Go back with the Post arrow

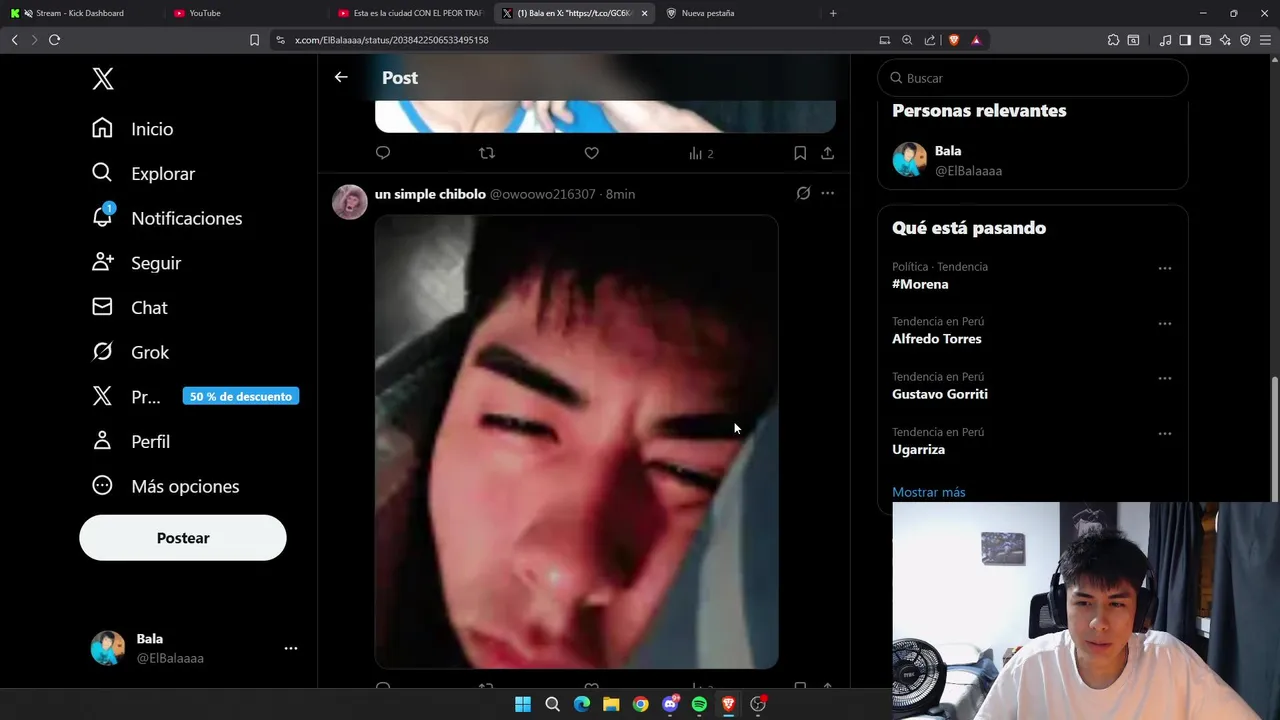[x=341, y=77]
